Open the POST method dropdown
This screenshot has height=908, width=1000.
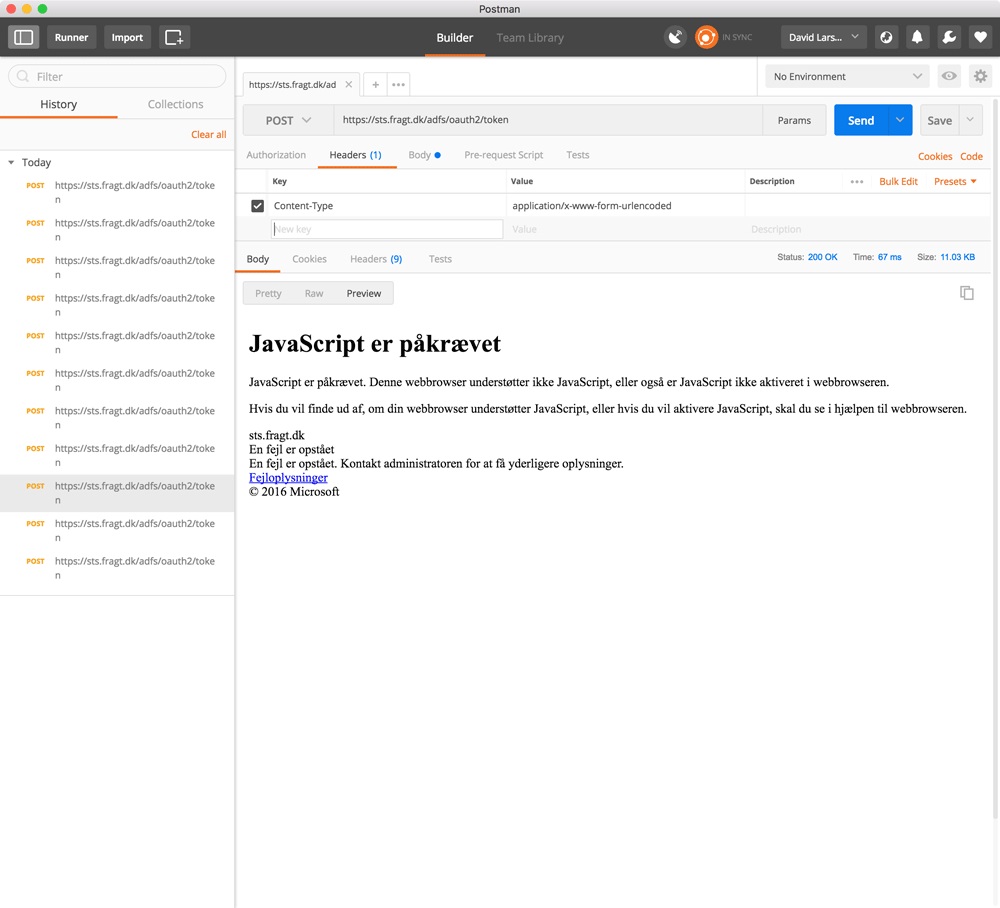click(x=288, y=120)
